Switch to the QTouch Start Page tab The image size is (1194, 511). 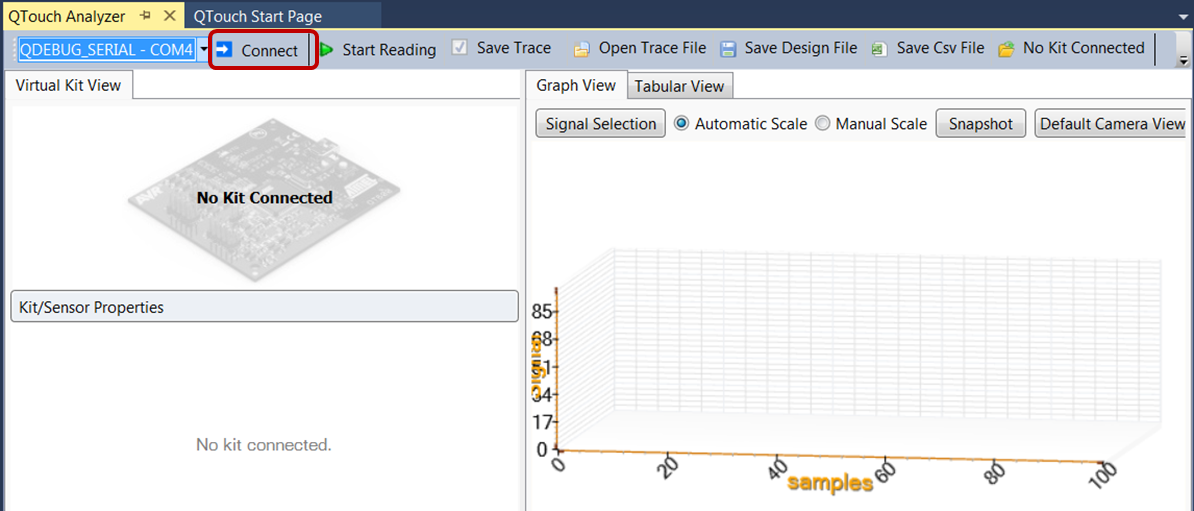258,16
